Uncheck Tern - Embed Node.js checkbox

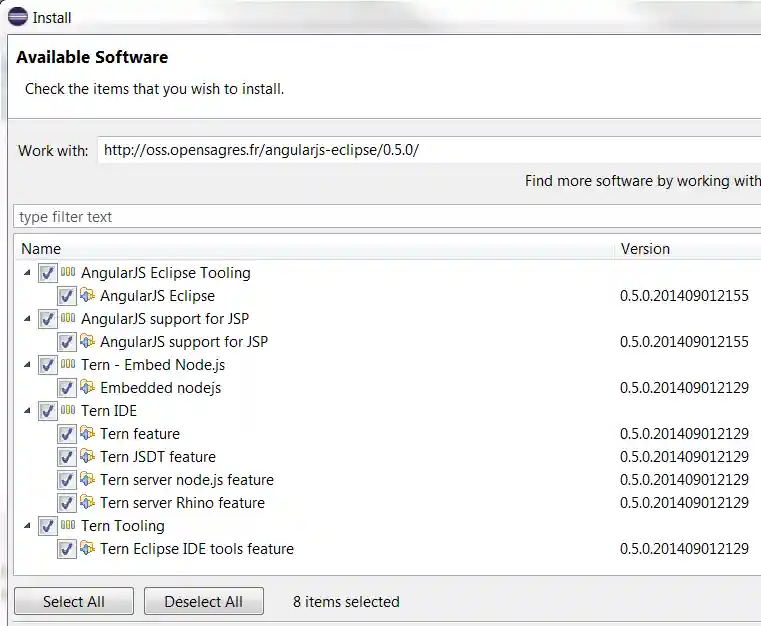(x=48, y=365)
